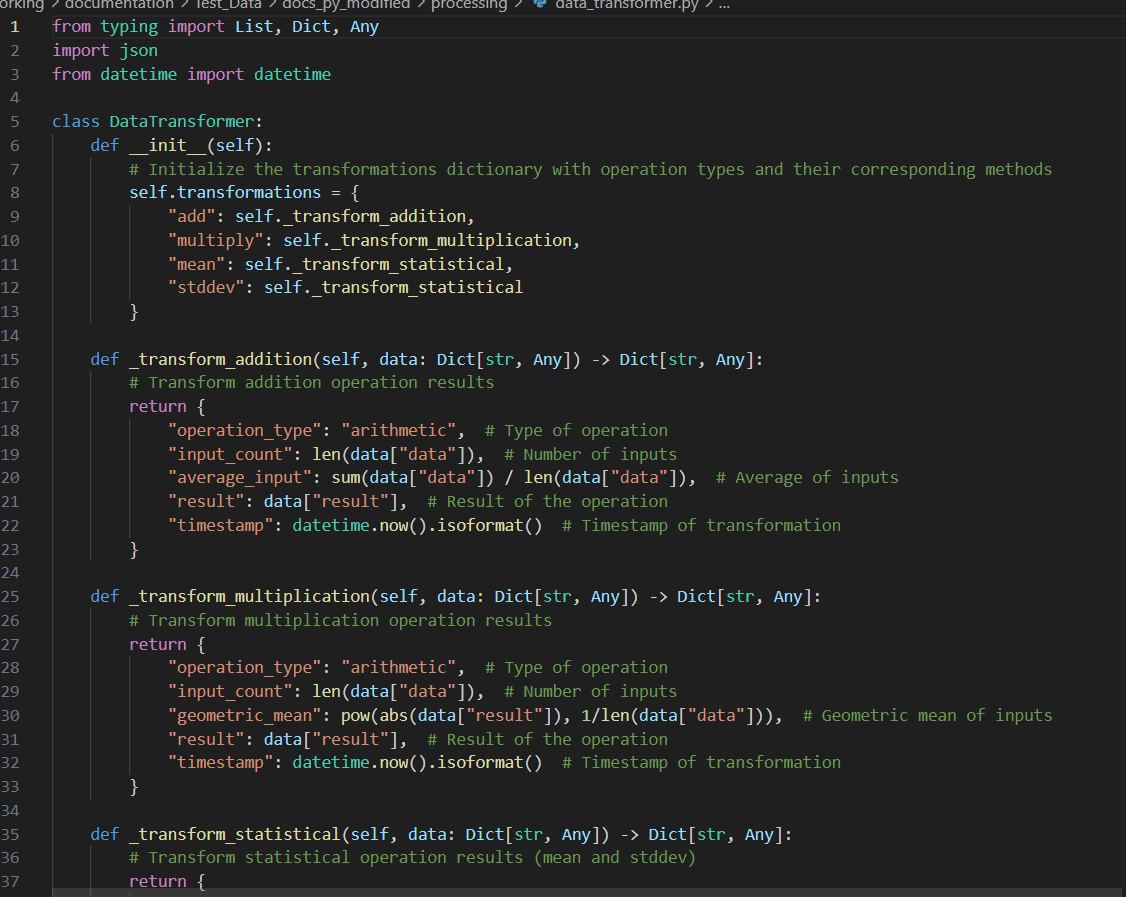Click the 'return' keyword on line 37
Screen dimensions: 1126x897
(158, 881)
